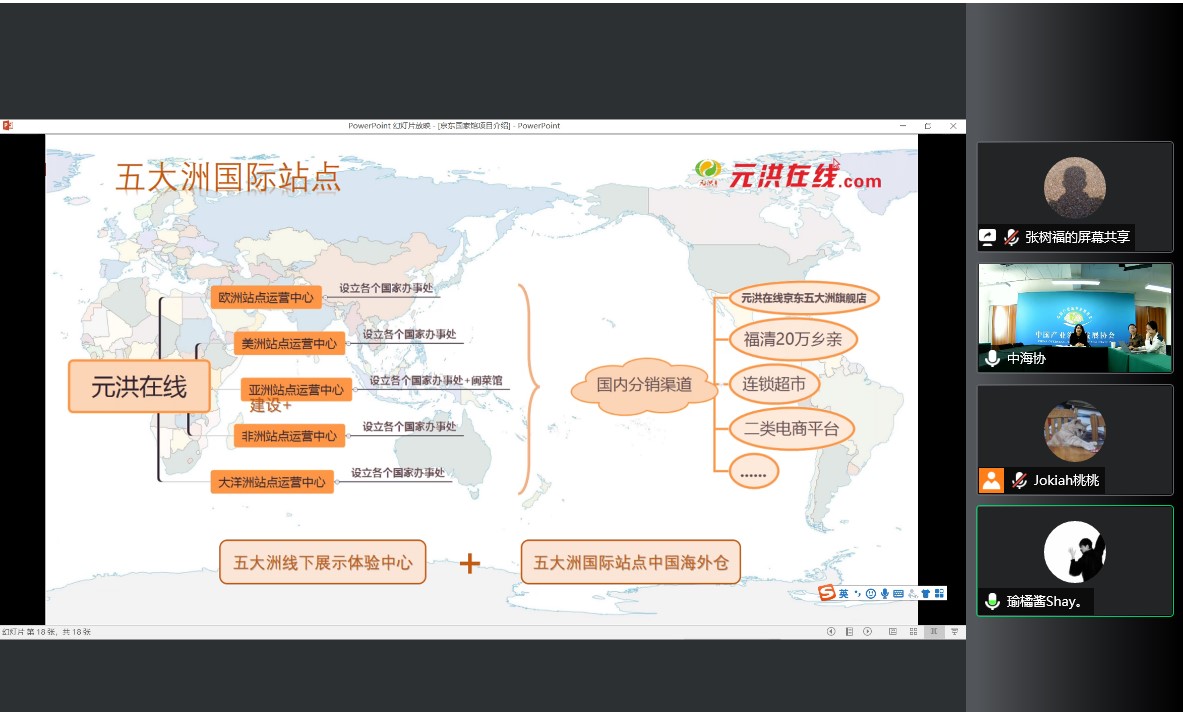Click 设立各个国家办事处+闽菜馆 text
The width and height of the screenshot is (1183, 712).
tap(436, 380)
